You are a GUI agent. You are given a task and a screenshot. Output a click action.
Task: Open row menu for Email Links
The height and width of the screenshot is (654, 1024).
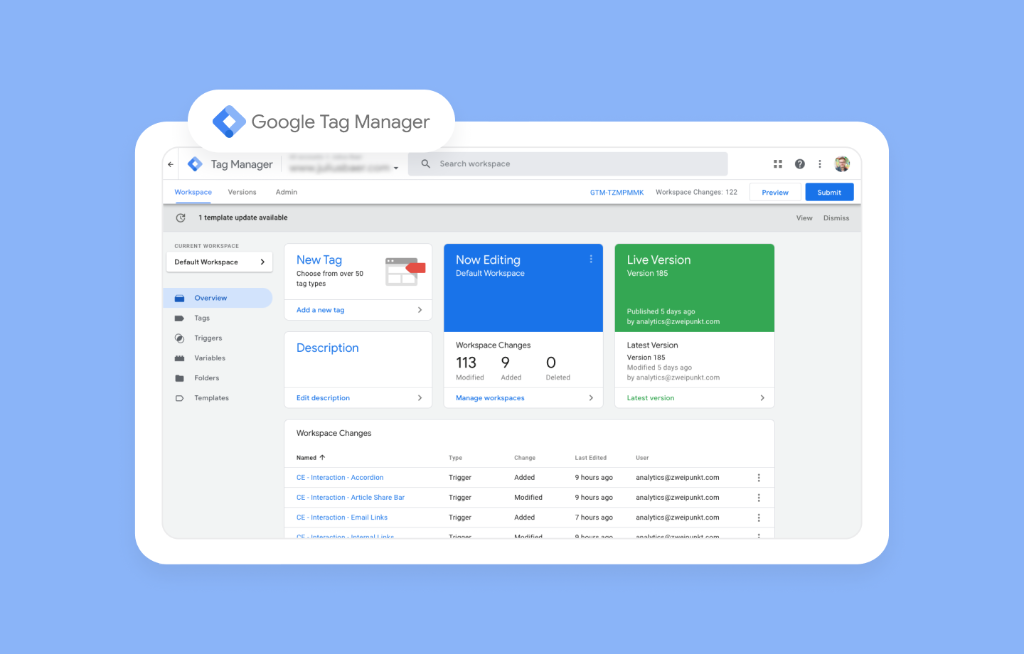[759, 517]
